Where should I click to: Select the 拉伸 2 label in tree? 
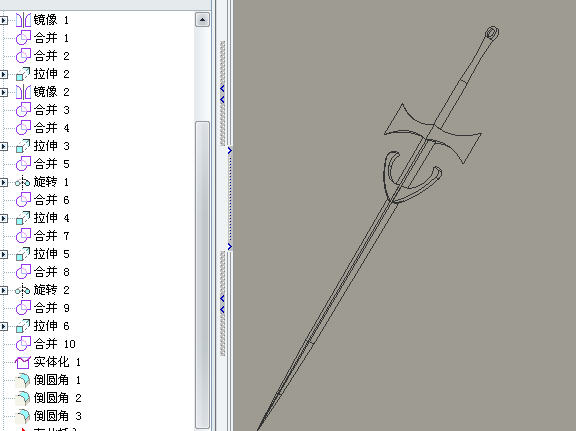(x=51, y=74)
